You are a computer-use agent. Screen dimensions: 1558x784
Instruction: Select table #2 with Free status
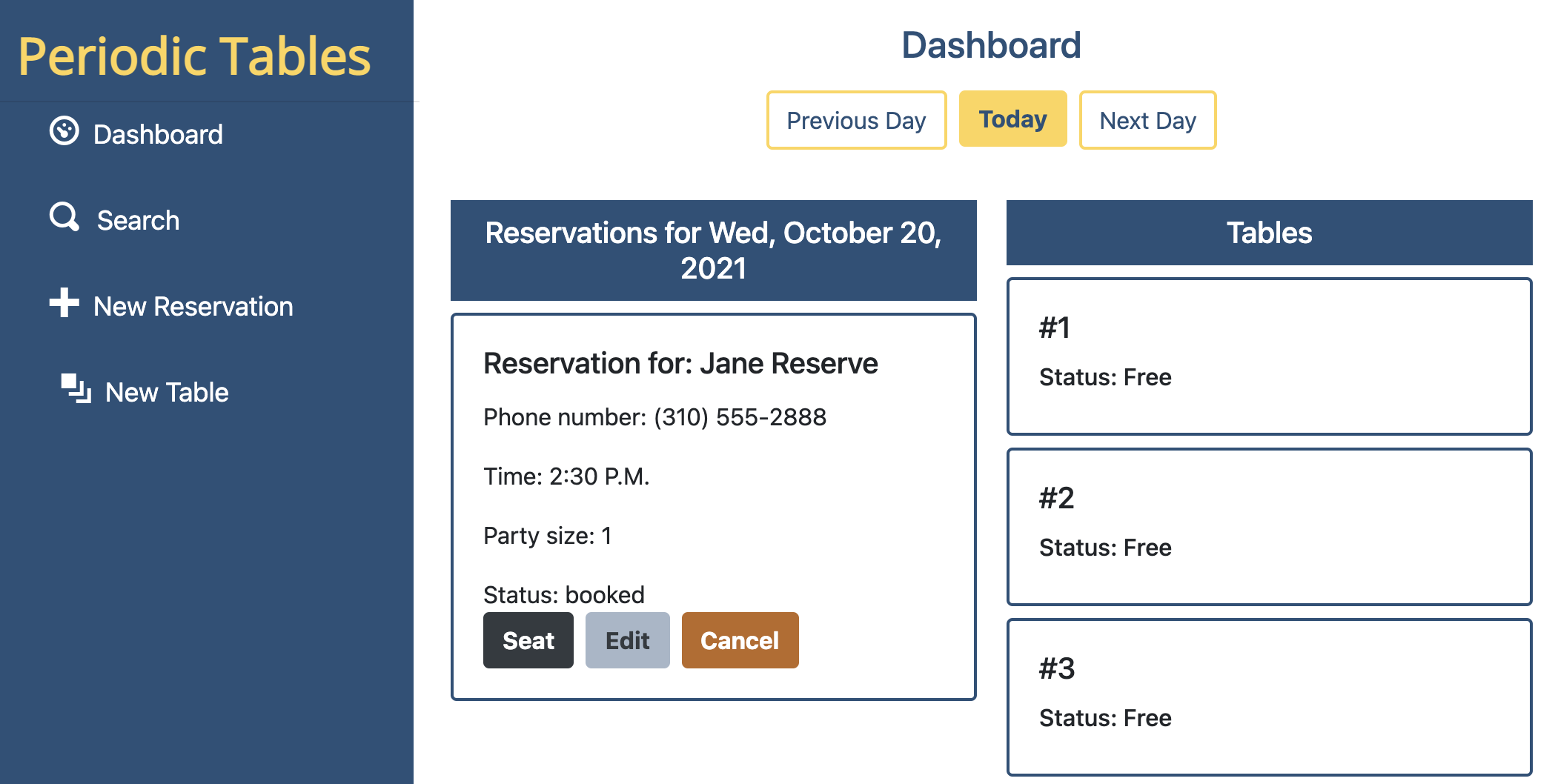tap(1267, 526)
